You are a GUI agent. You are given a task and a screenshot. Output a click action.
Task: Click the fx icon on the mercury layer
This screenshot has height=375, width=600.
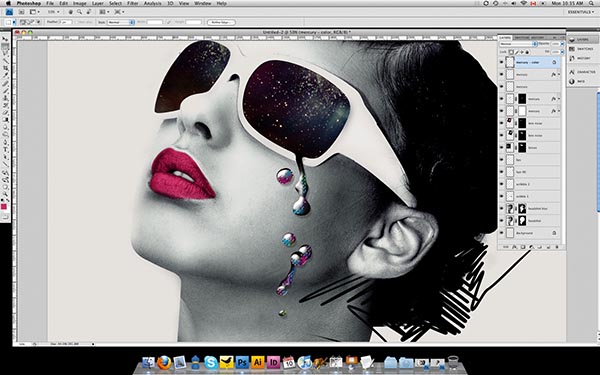coord(553,75)
